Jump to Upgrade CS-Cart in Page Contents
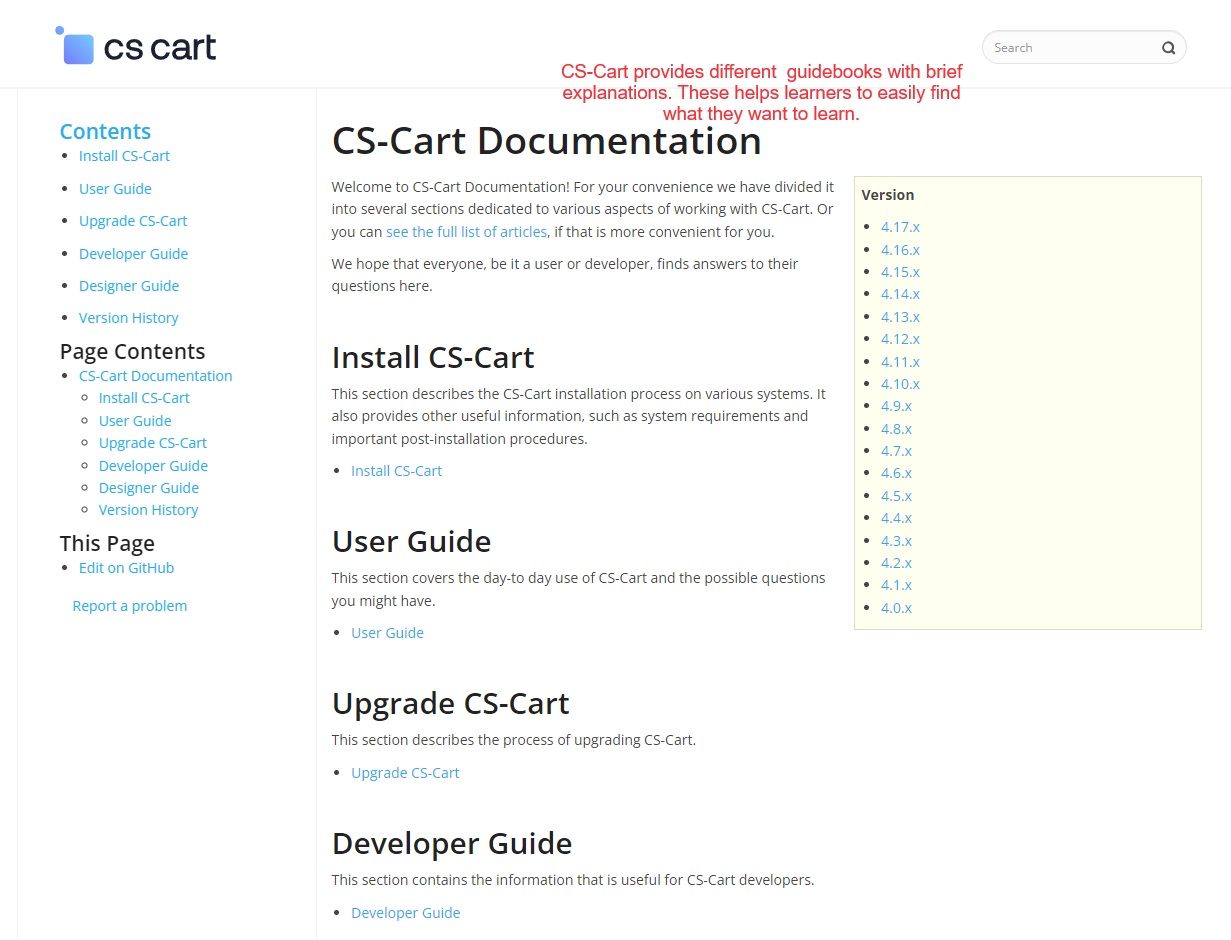The image size is (1231, 940). 153,443
